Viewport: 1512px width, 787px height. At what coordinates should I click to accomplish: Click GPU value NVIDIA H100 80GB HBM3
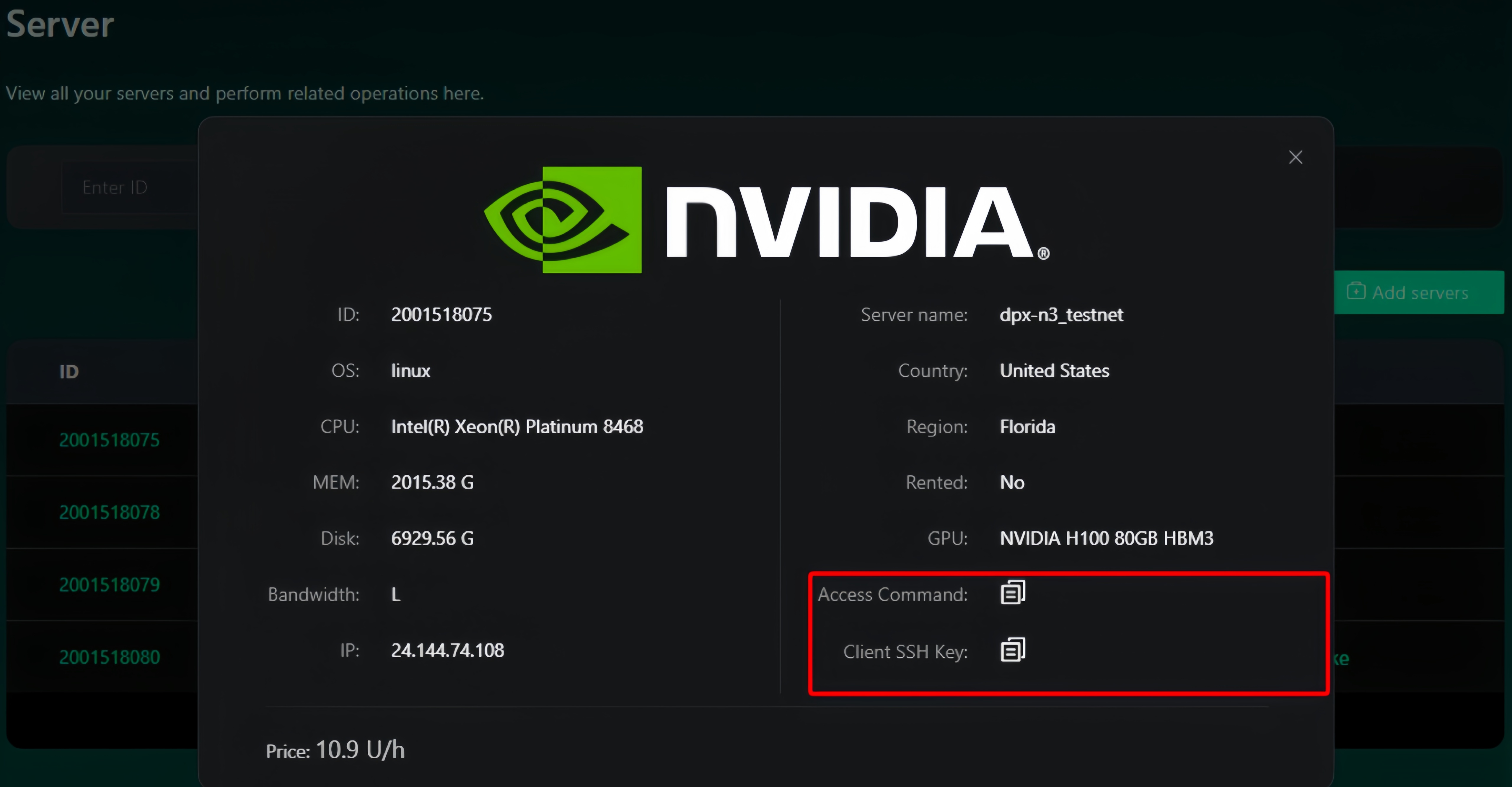[1107, 538]
